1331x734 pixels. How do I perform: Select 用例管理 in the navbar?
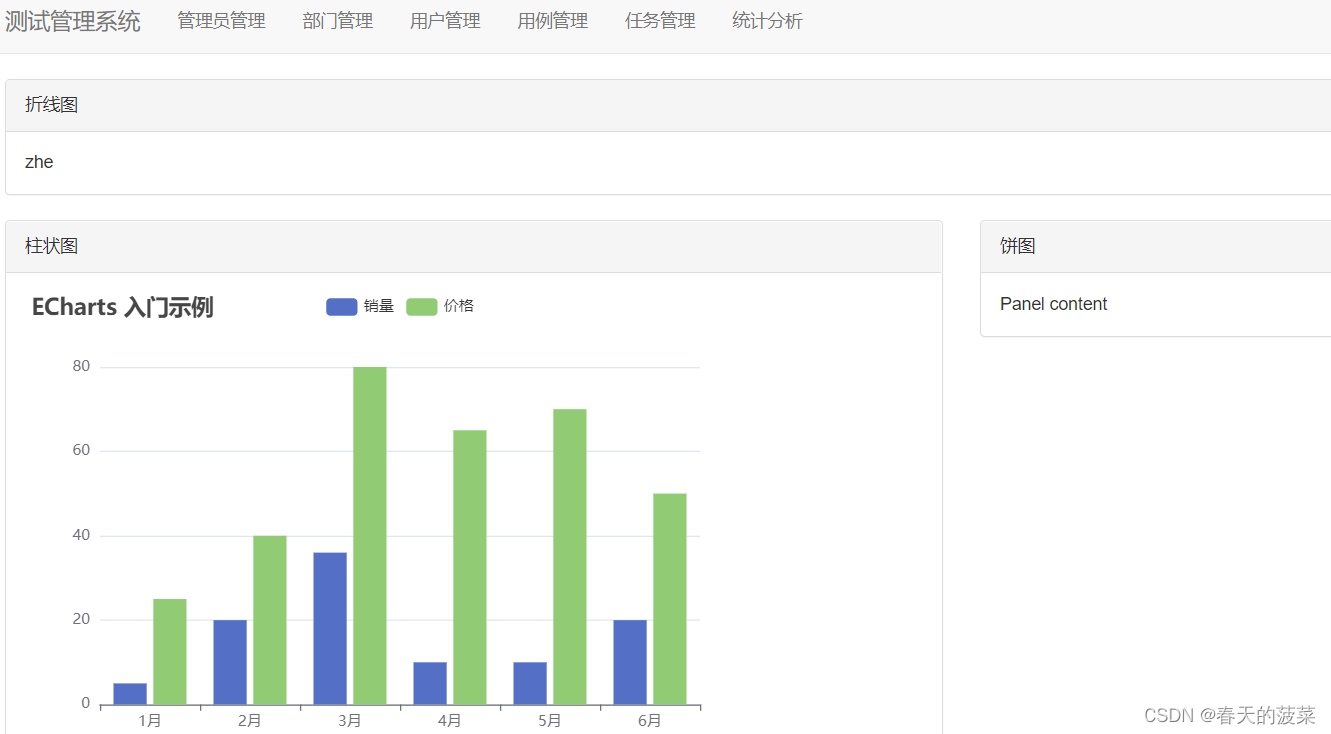pyautogui.click(x=552, y=20)
